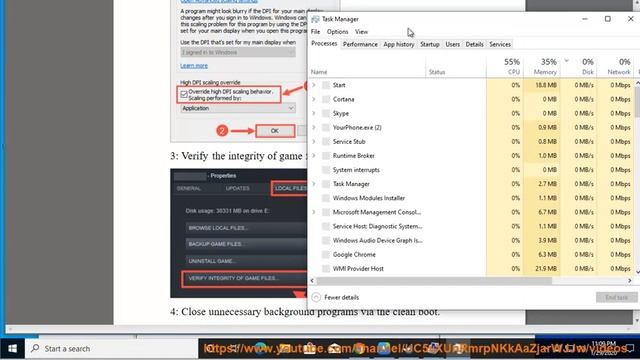Viewport: 640px width, 360px height.
Task: Click the End task button
Action: pyautogui.click(x=616, y=297)
